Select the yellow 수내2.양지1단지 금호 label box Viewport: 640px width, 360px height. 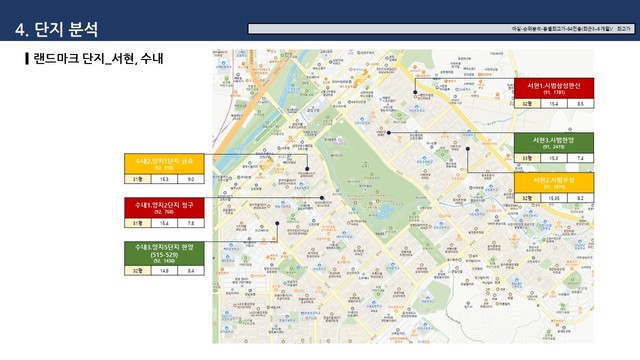(164, 164)
